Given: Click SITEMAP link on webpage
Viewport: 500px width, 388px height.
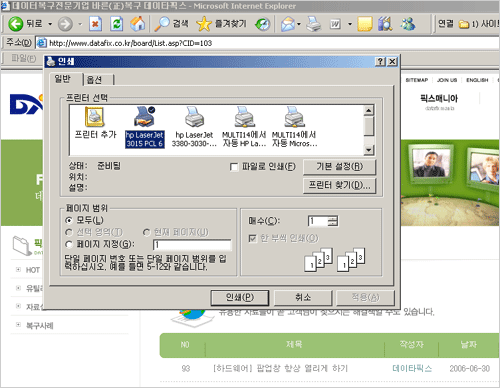Looking at the screenshot, I should pyautogui.click(x=417, y=80).
